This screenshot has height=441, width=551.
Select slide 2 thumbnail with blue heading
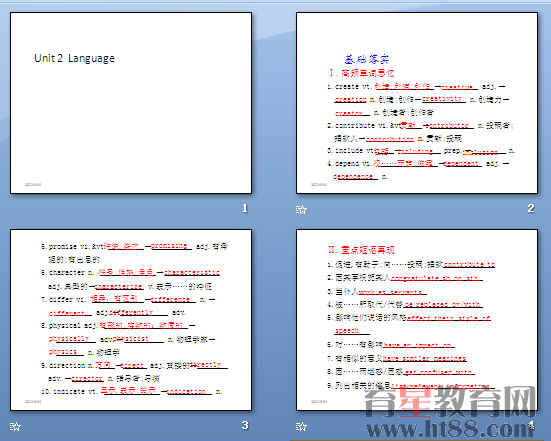(x=417, y=103)
